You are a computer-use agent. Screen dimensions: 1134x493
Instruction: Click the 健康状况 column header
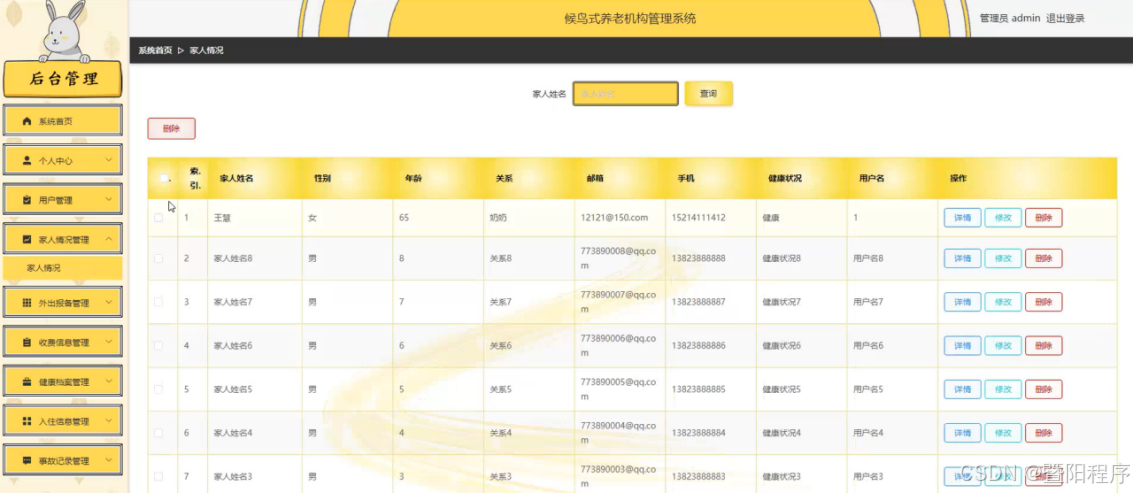coord(785,179)
